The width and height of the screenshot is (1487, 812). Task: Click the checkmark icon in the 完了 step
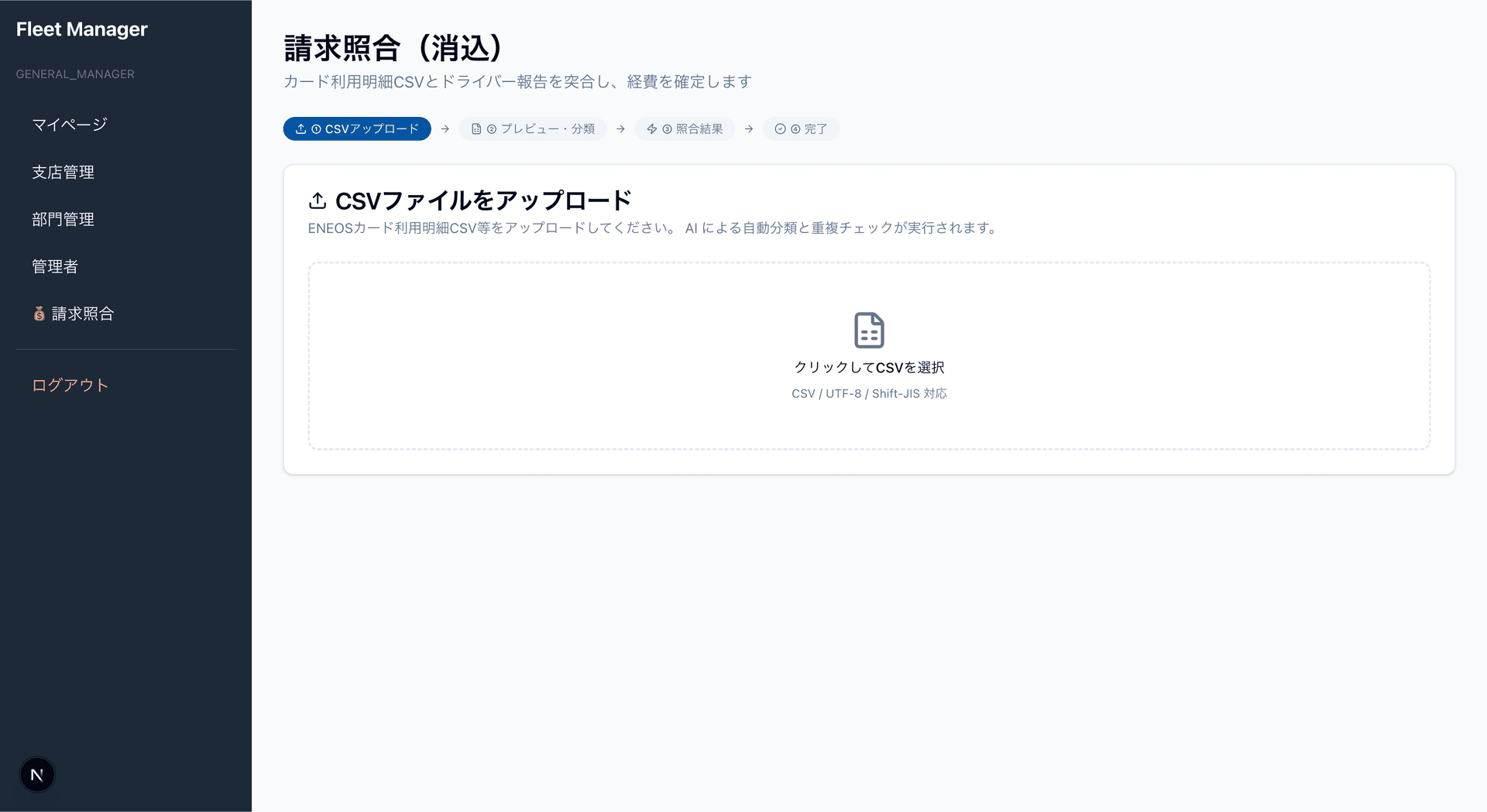click(x=779, y=128)
